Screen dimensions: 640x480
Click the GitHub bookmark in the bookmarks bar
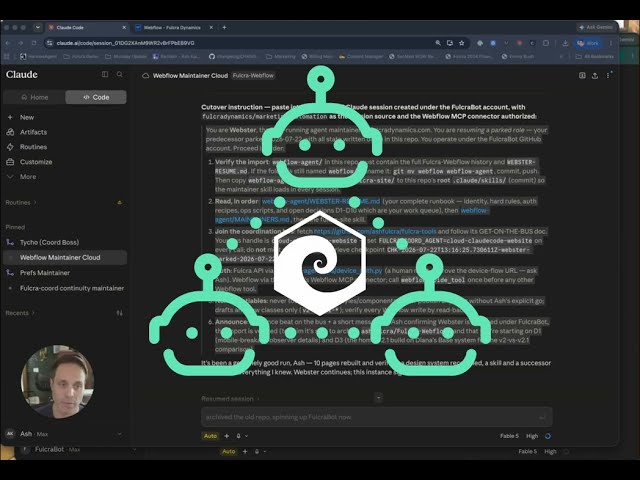pos(233,56)
